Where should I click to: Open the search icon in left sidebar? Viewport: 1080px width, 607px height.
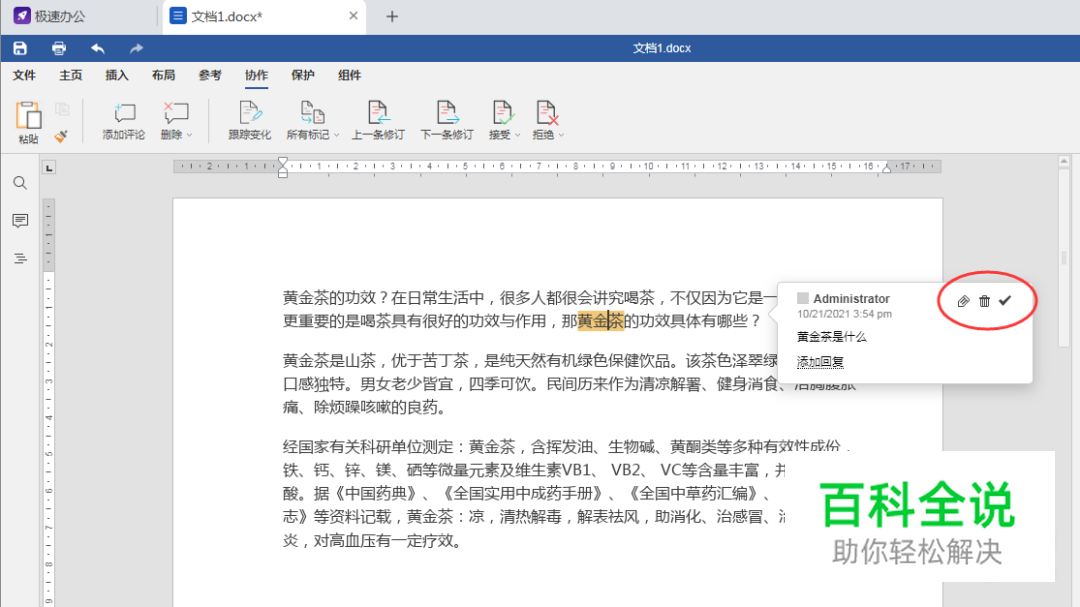(20, 183)
